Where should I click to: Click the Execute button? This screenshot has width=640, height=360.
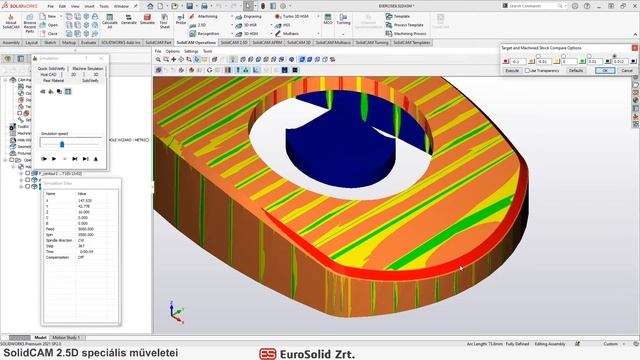tap(512, 71)
